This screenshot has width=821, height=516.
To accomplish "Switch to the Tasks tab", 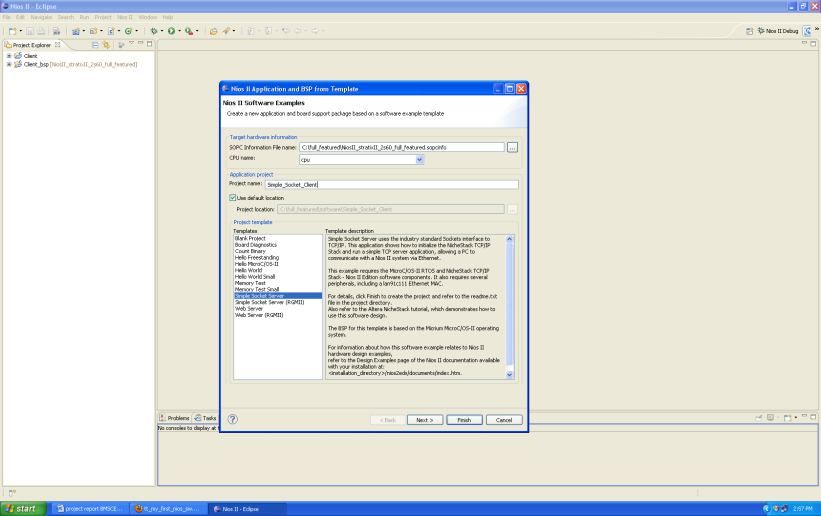I will (x=205, y=418).
